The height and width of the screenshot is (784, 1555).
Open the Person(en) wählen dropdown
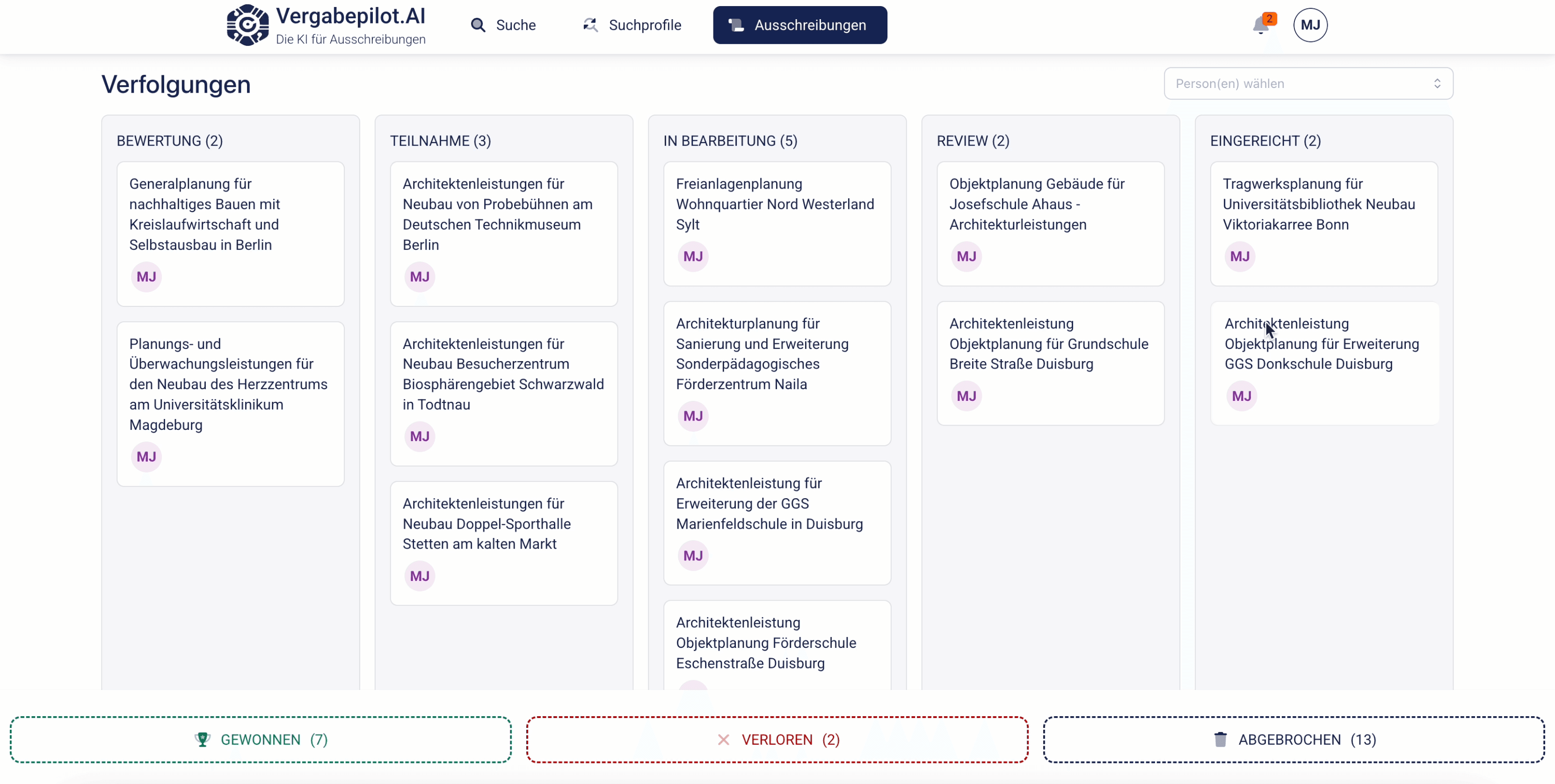pos(1298,83)
